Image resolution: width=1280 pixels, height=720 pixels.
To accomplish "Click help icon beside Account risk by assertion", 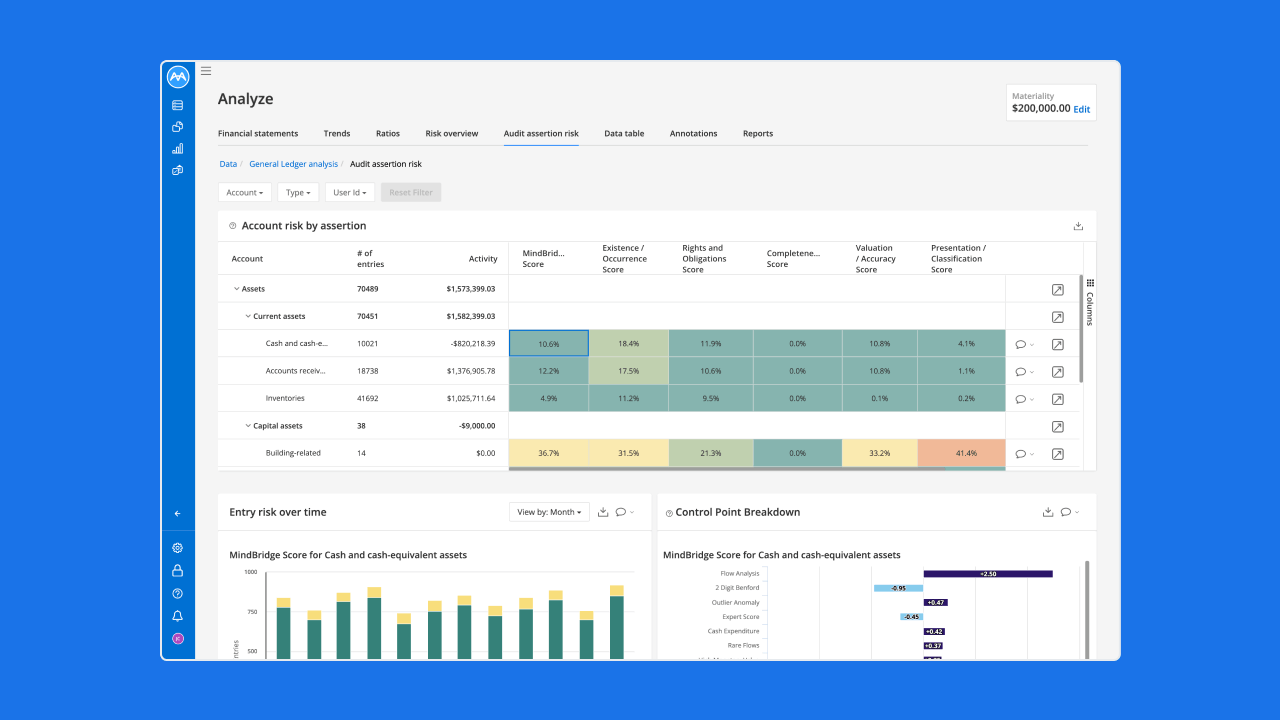I will pos(233,226).
